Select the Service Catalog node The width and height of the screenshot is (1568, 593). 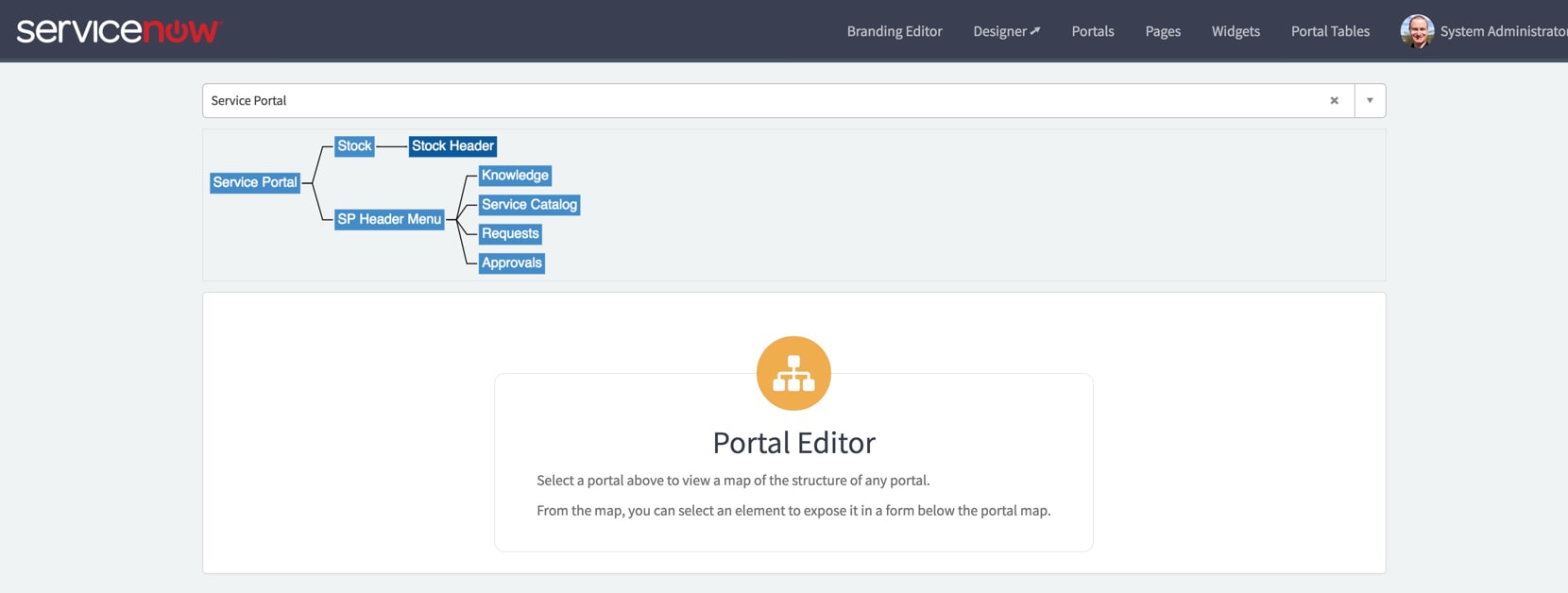(x=529, y=204)
